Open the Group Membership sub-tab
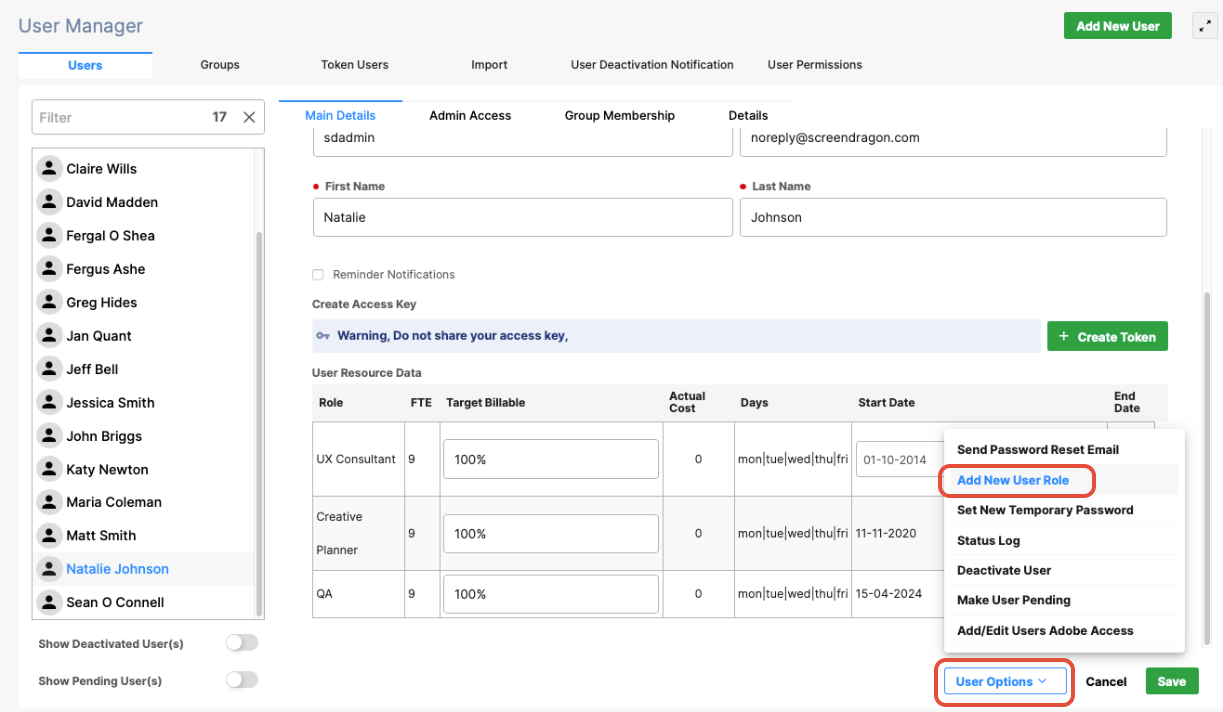 [x=619, y=116]
